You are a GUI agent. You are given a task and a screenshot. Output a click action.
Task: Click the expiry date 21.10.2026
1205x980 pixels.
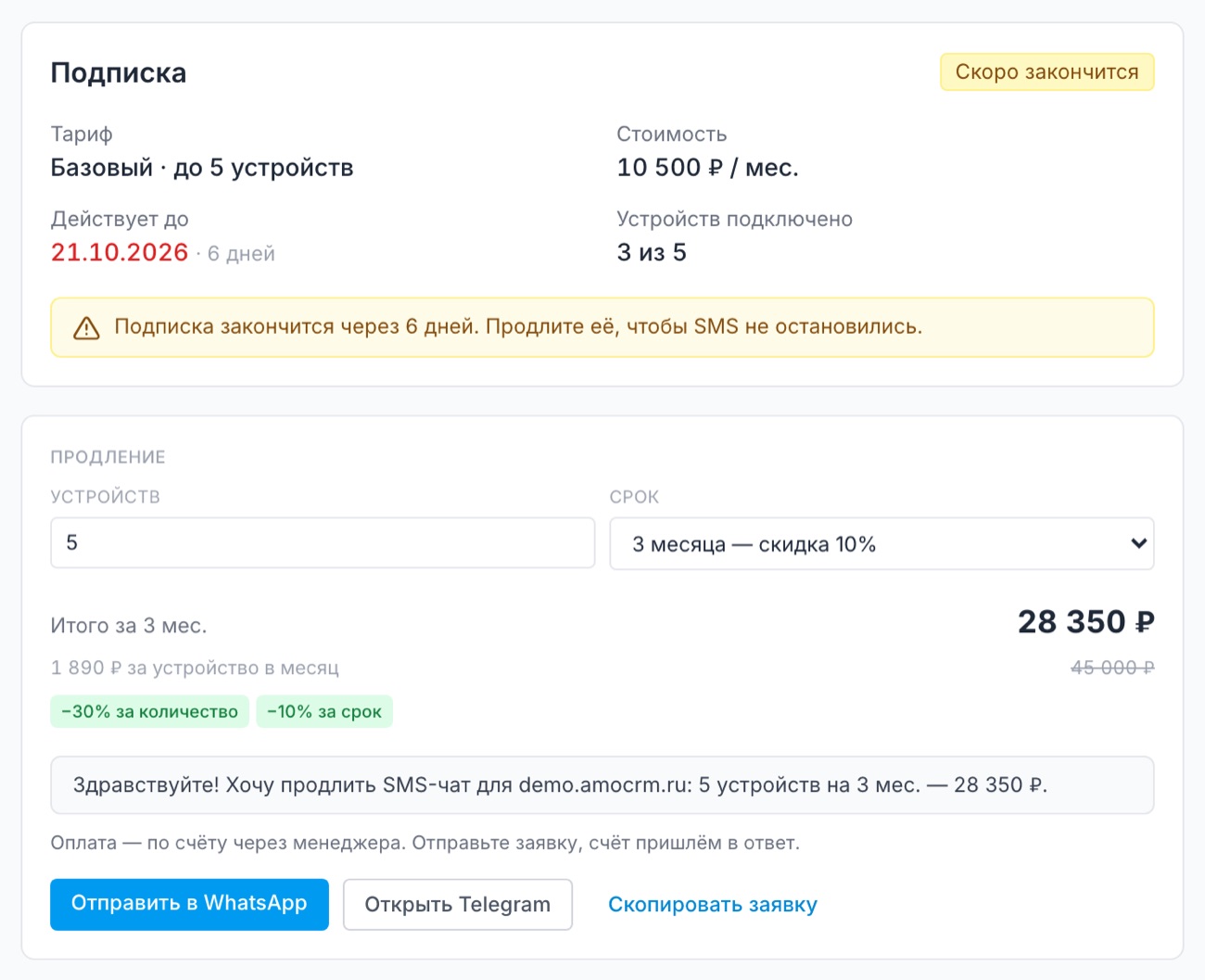coord(120,252)
